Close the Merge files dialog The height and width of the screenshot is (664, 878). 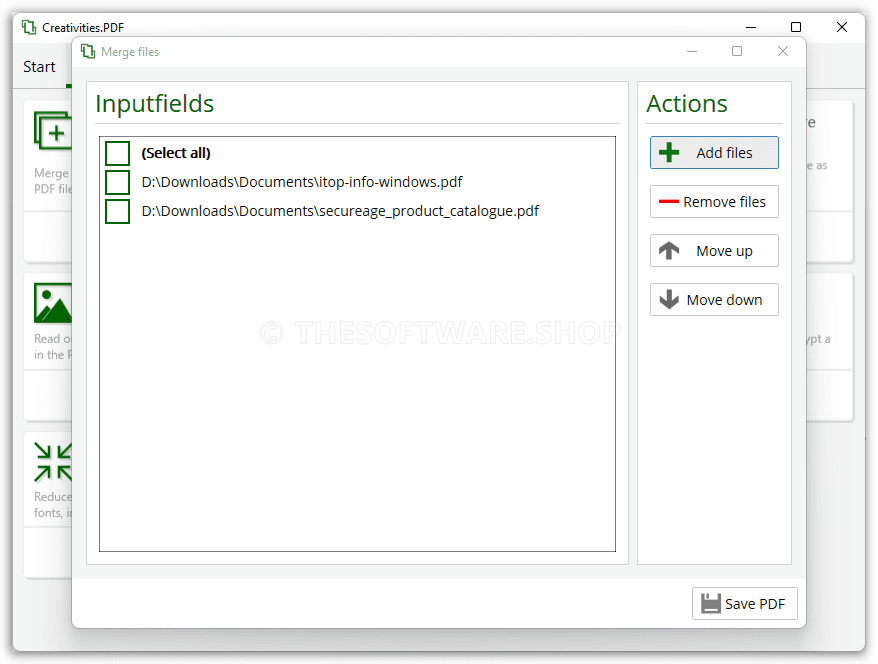783,52
